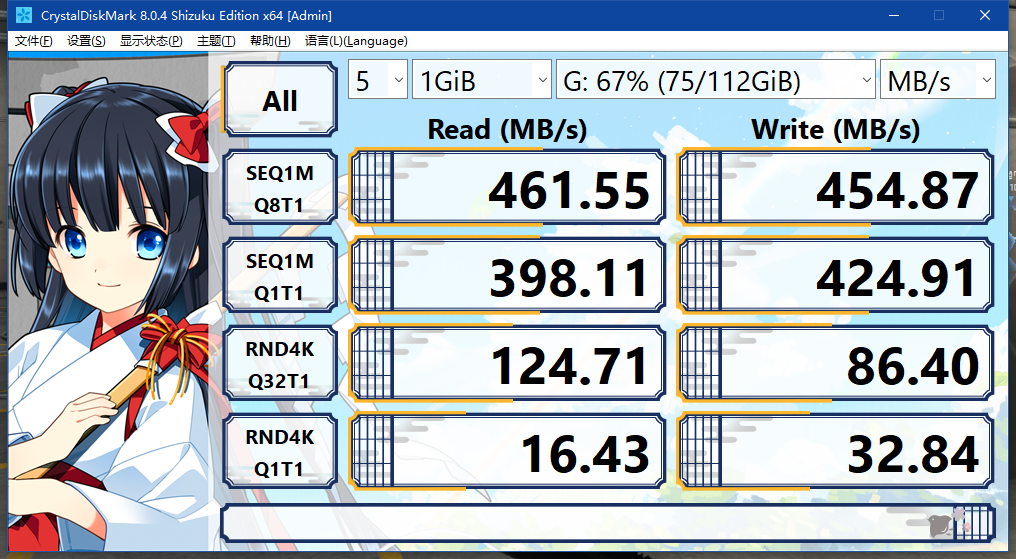
Task: Click RND4K Q1T1 read value 16.43
Action: click(x=507, y=452)
